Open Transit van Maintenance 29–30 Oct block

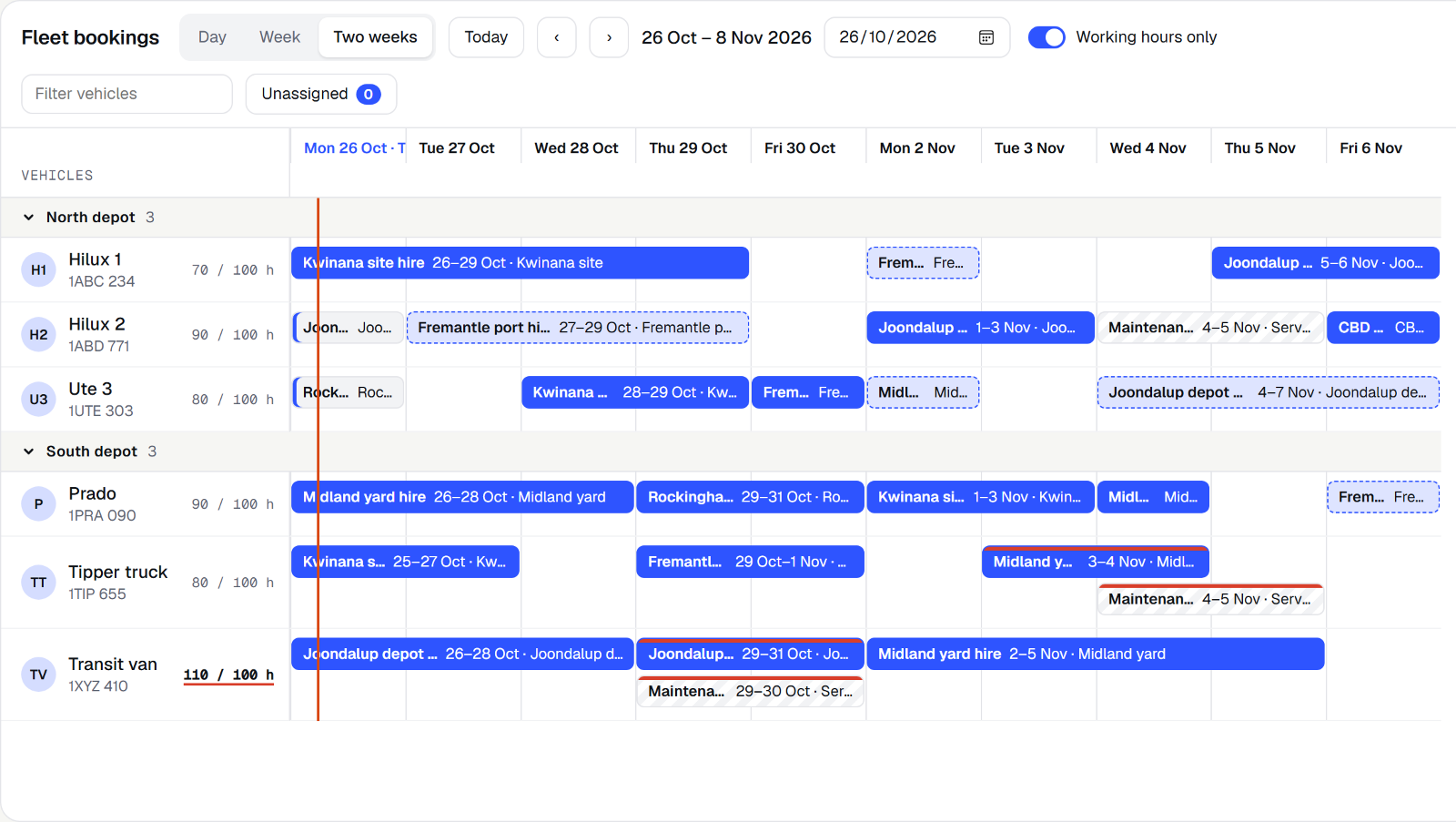pyautogui.click(x=750, y=691)
